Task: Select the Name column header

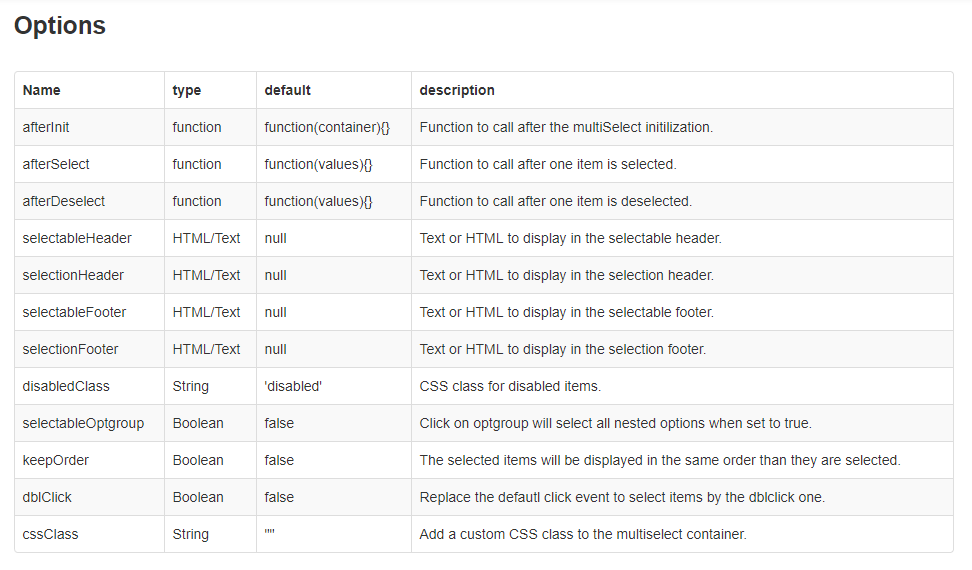Action: point(42,90)
